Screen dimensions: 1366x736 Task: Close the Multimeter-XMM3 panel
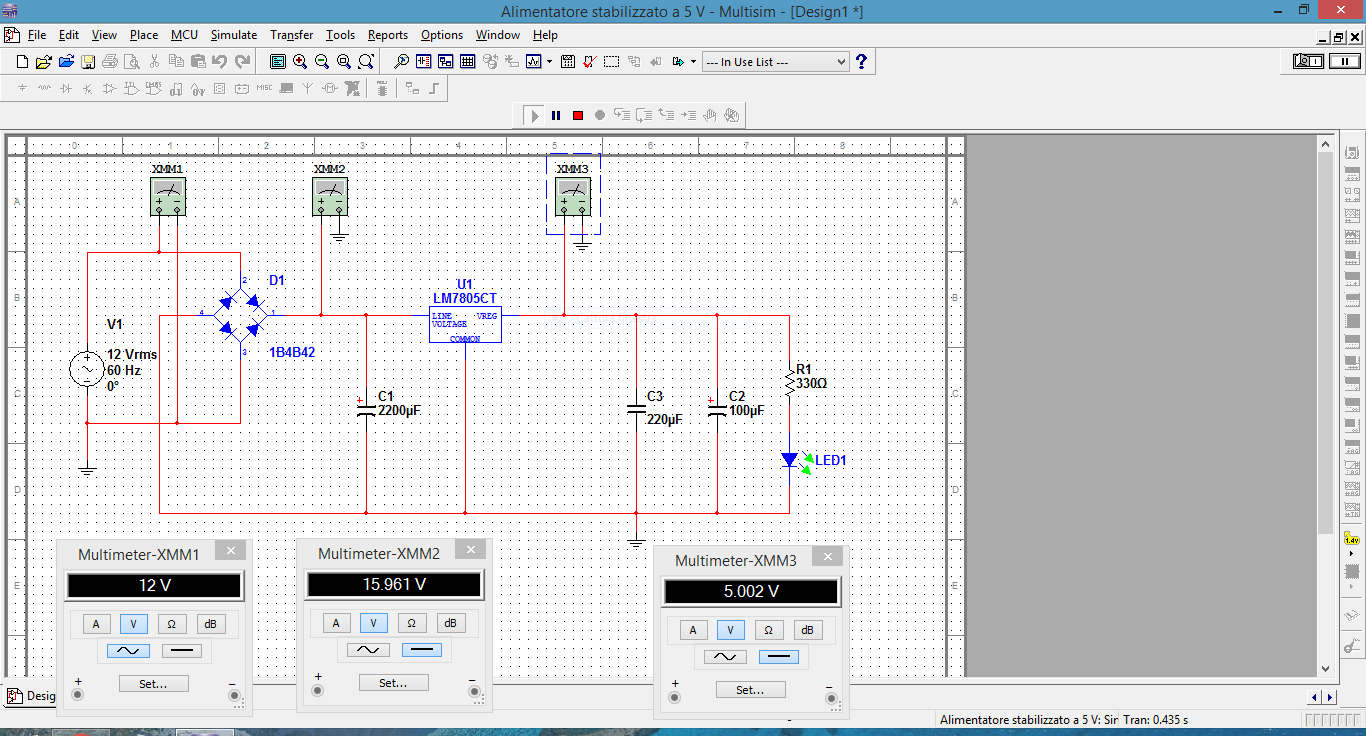(x=827, y=558)
